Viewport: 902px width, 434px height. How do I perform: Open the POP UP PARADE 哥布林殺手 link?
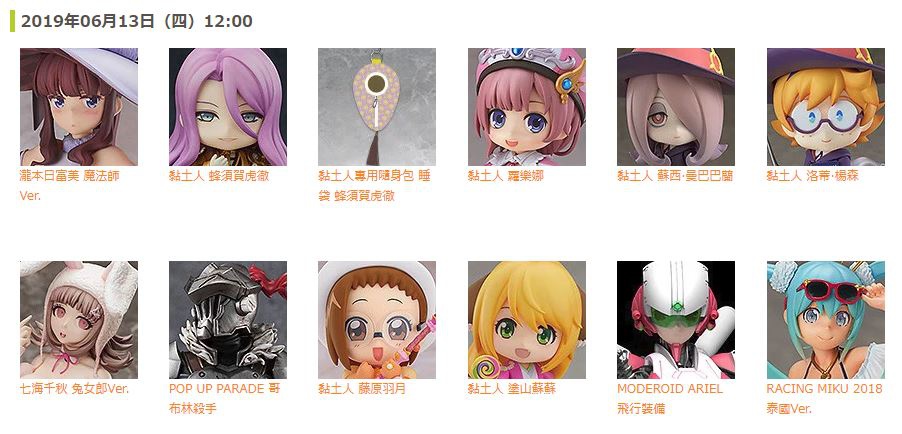225,399
